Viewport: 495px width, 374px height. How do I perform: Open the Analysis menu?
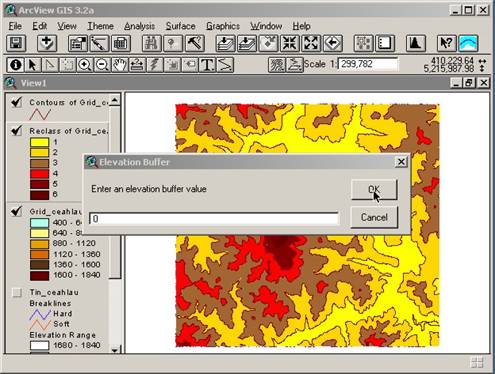tap(139, 26)
